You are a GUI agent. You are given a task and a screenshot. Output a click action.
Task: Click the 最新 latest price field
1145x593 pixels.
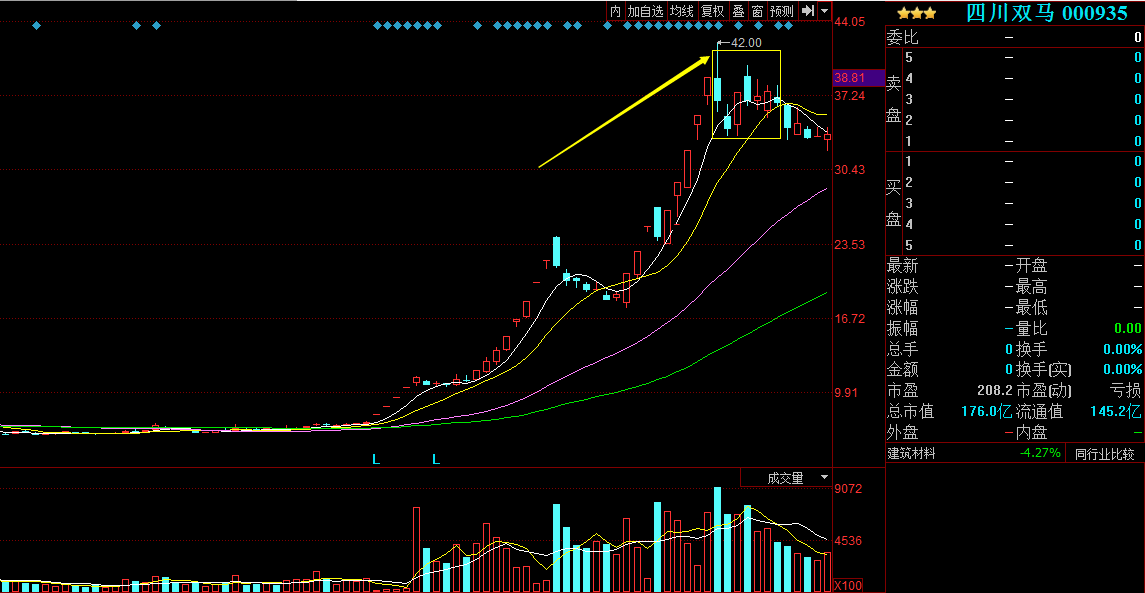950,265
